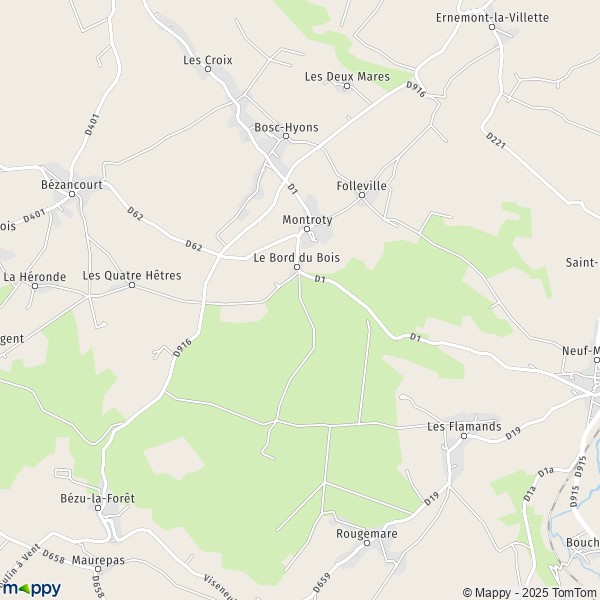Click the D221 road label
This screenshot has width=600, height=600.
496,140
